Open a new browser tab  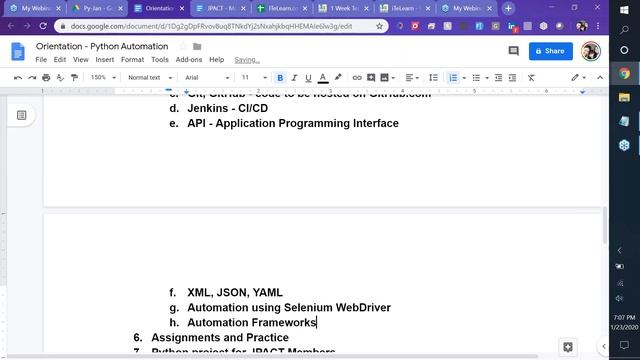[x=508, y=8]
